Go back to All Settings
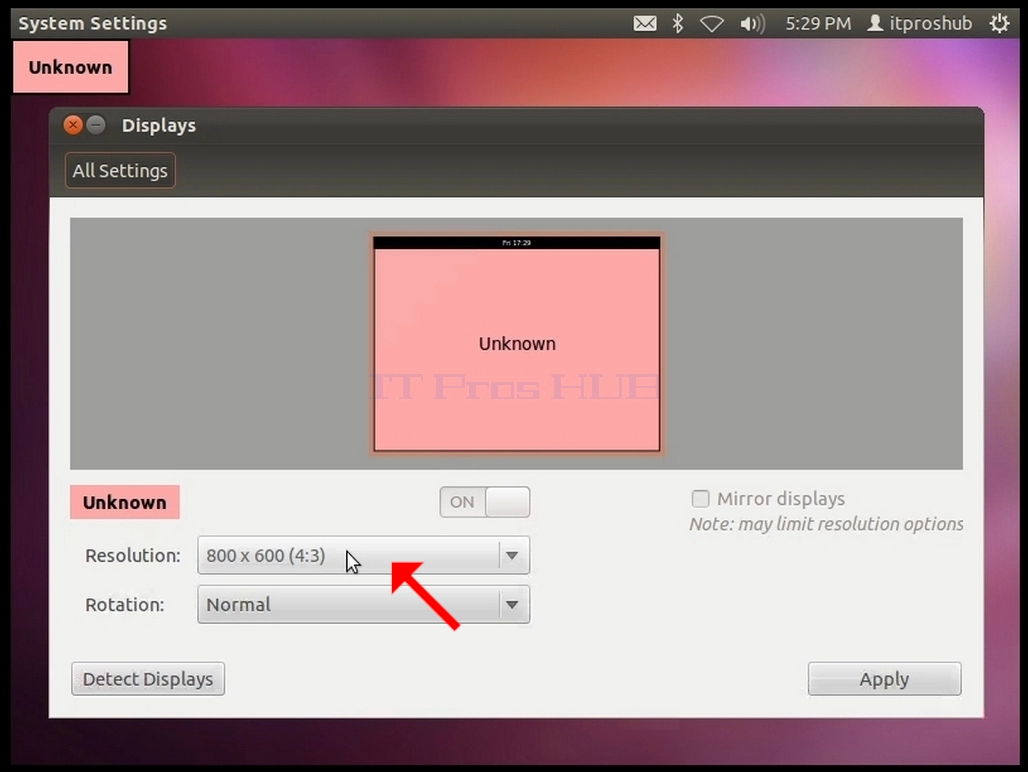This screenshot has width=1028, height=772. [120, 170]
